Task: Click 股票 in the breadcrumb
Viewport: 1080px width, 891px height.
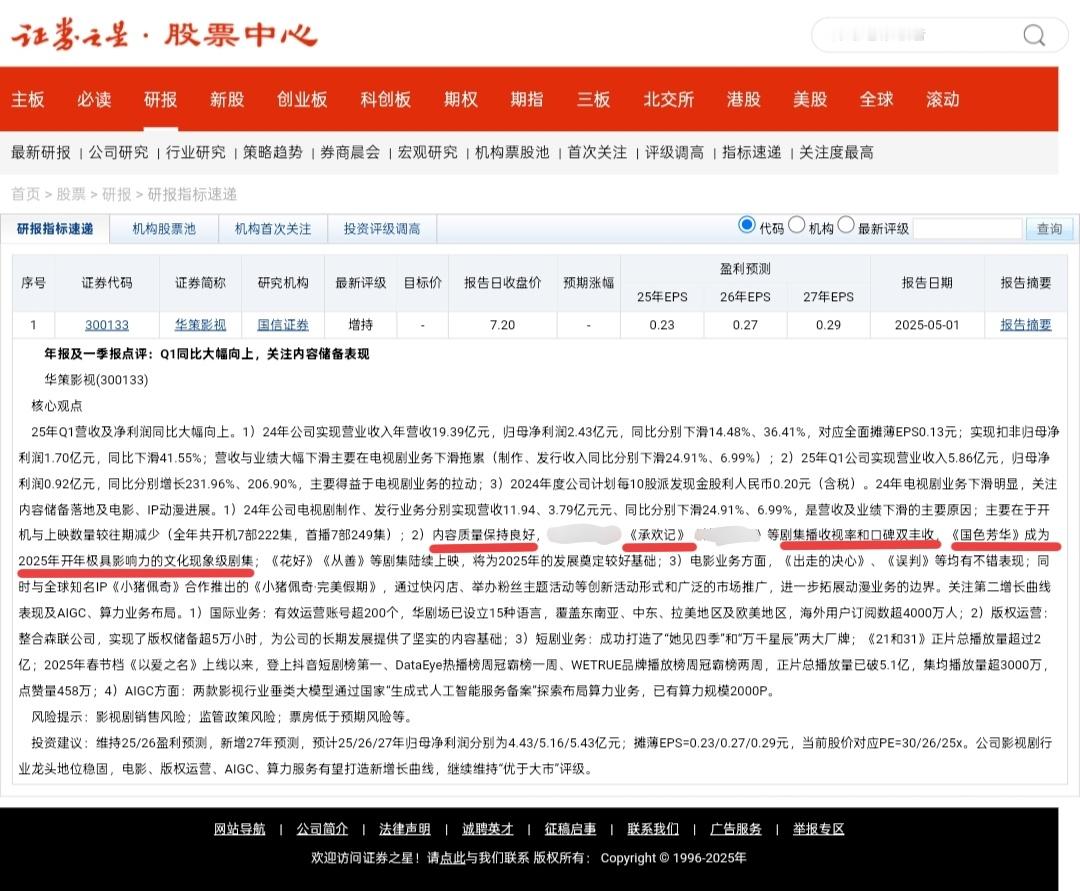Action: [x=71, y=194]
